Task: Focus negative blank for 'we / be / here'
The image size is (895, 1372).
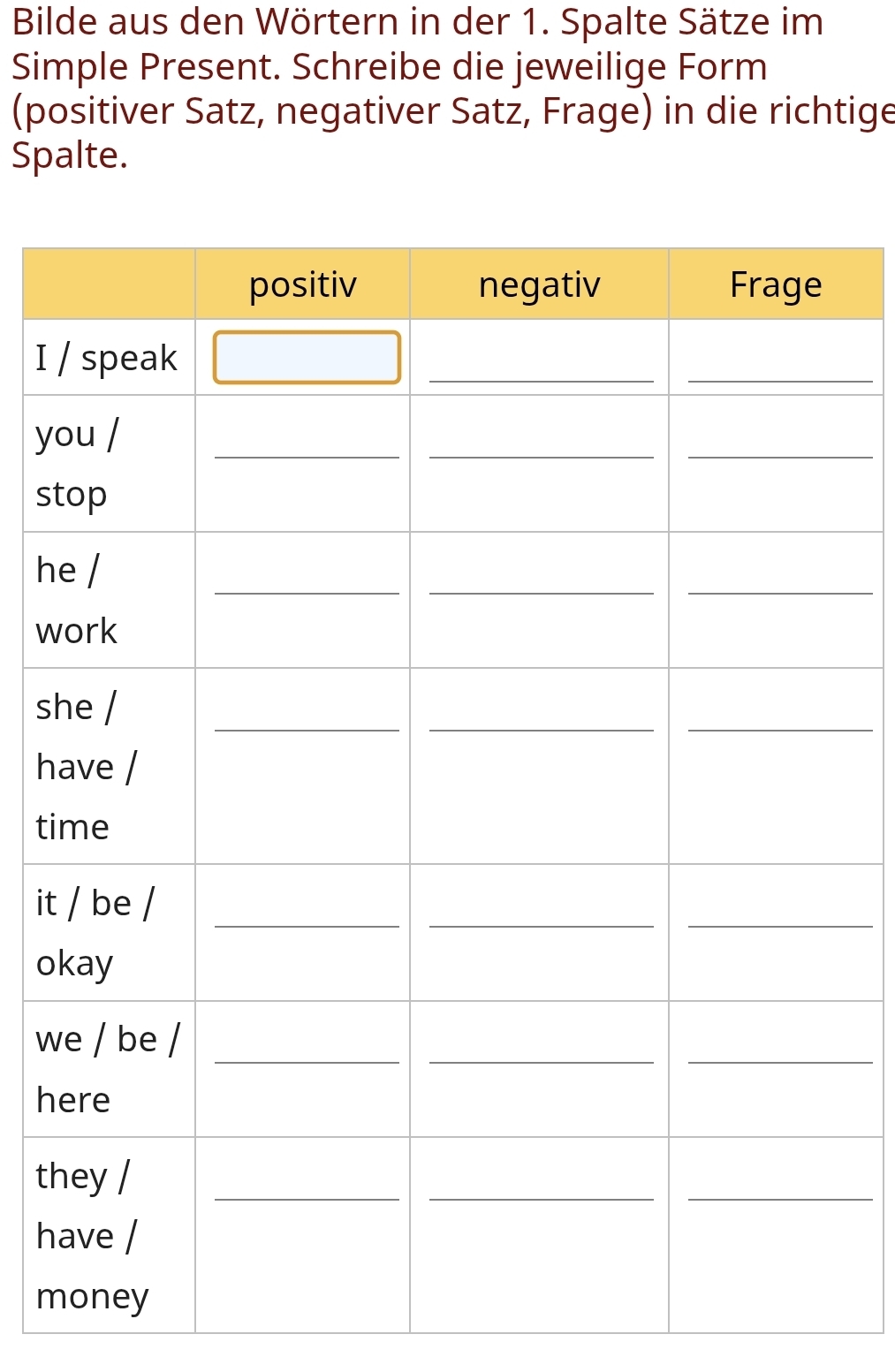Action: click(x=541, y=1039)
